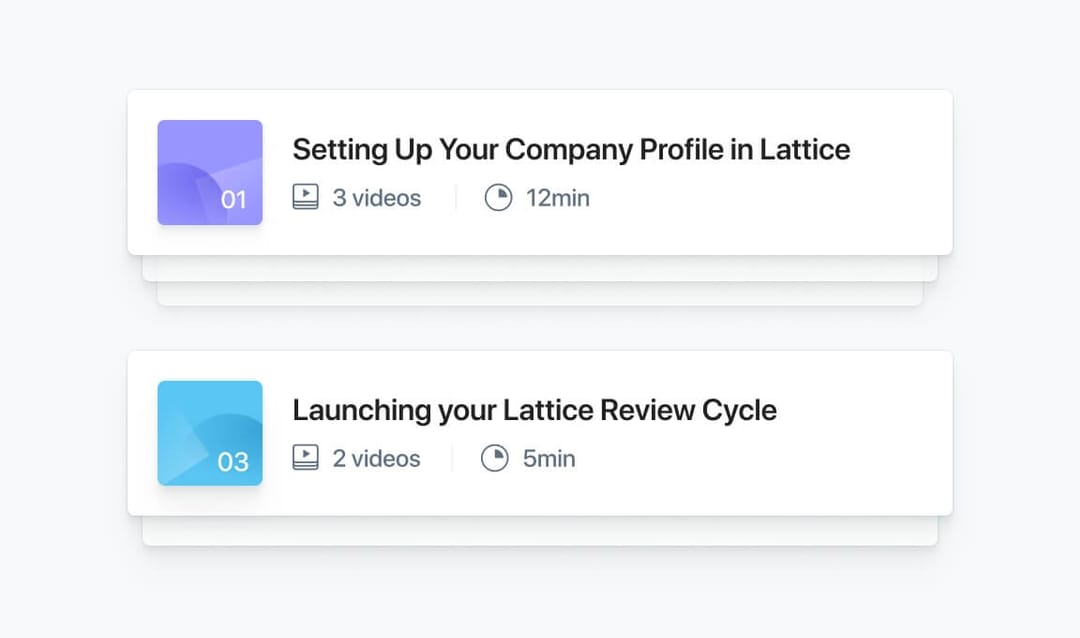Click the clock icon beside 5min
This screenshot has width=1080, height=638.
pyautogui.click(x=496, y=458)
